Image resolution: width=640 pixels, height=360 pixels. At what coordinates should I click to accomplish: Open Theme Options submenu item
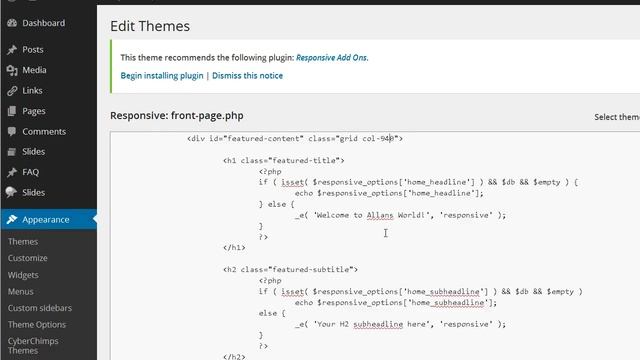37,324
